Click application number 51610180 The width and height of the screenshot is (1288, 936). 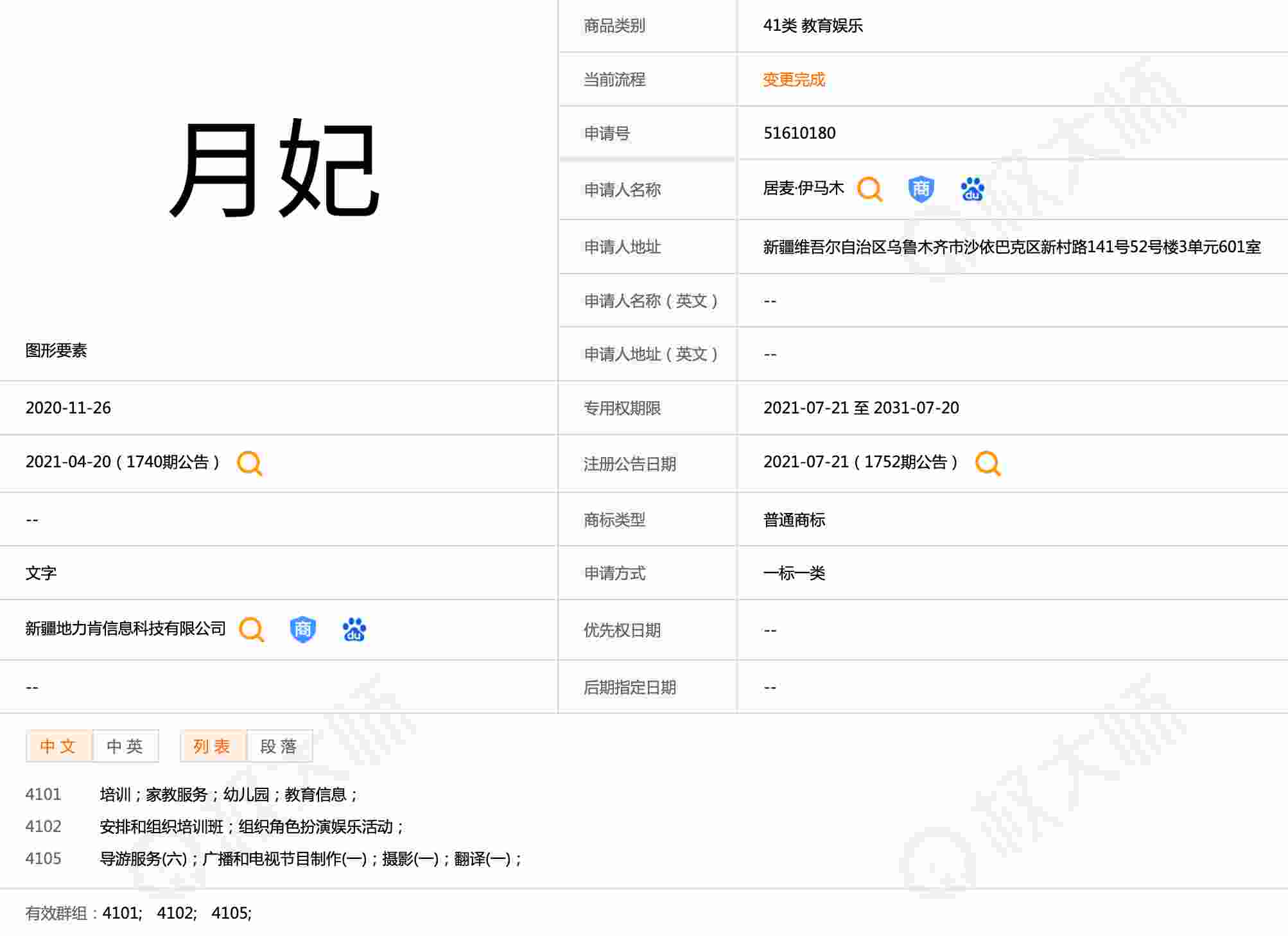coord(799,134)
